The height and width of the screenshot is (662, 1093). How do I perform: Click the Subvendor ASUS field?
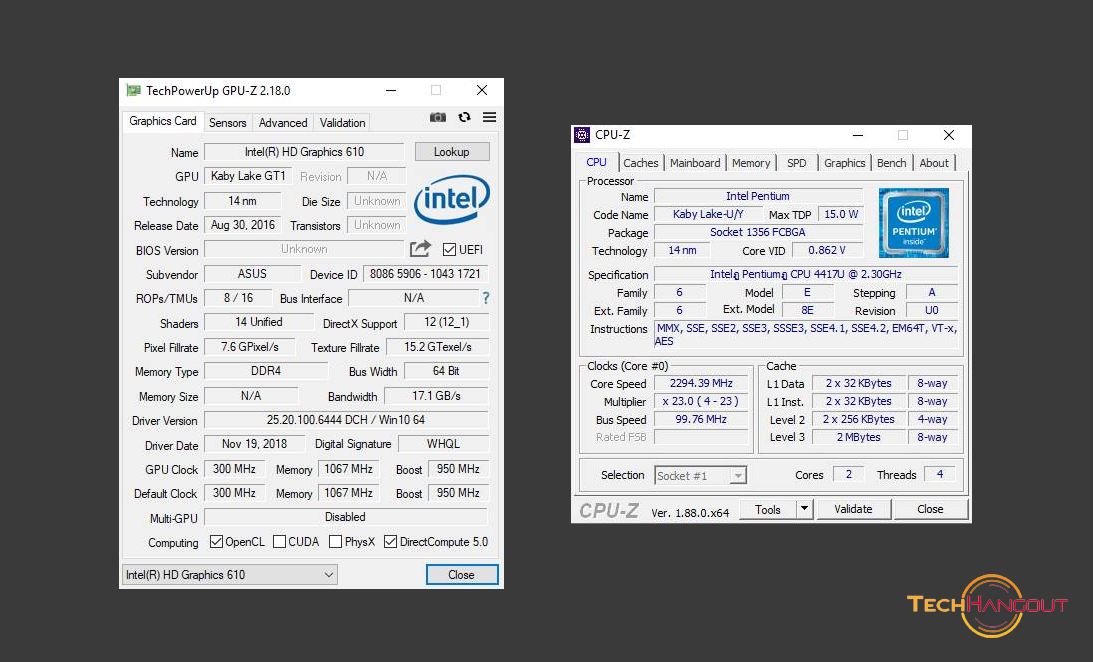tap(252, 274)
